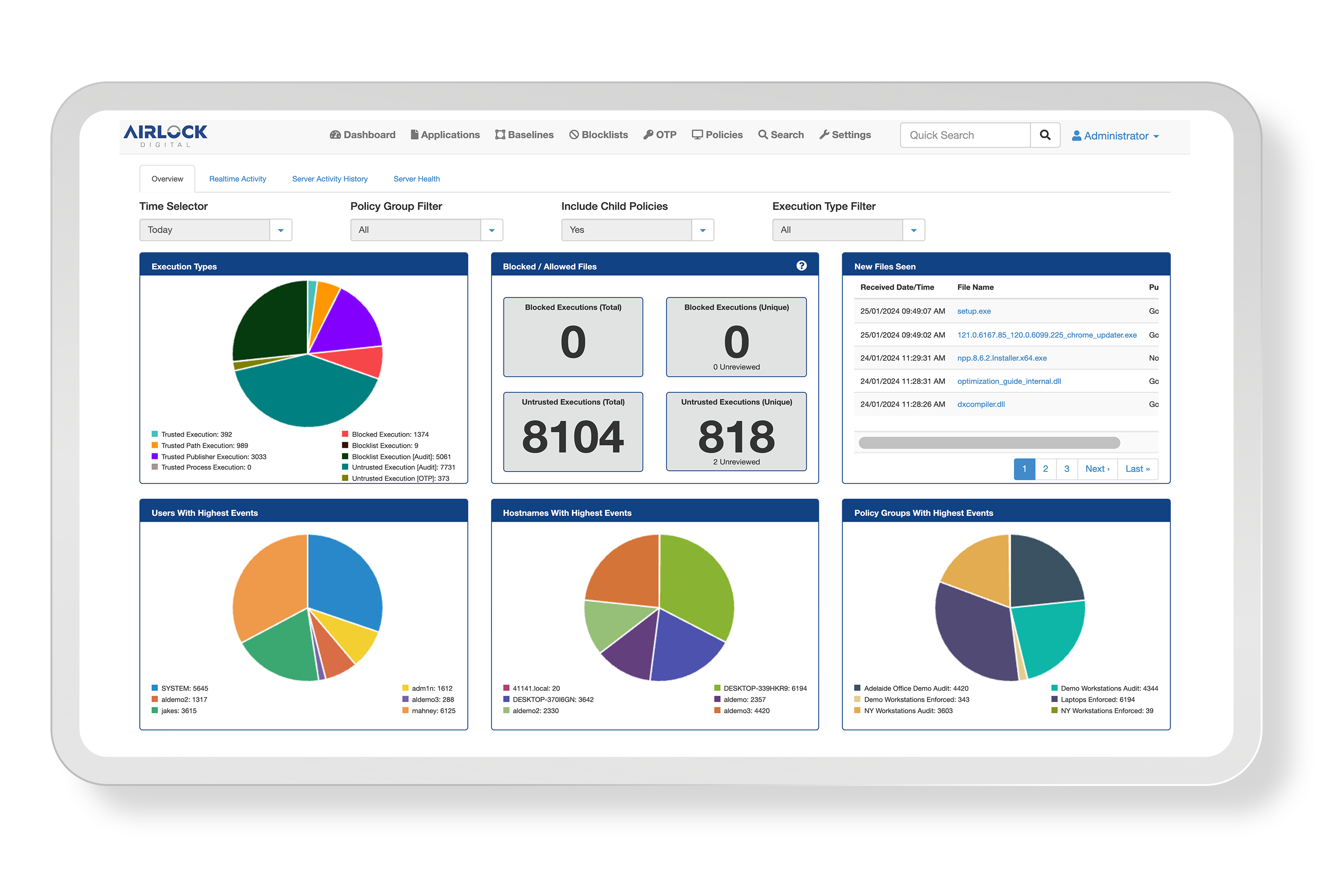This screenshot has width=1338, height=896.
Task: Open the npp.8.6.2.Installer.x64.exe link
Action: pyautogui.click(x=1002, y=358)
